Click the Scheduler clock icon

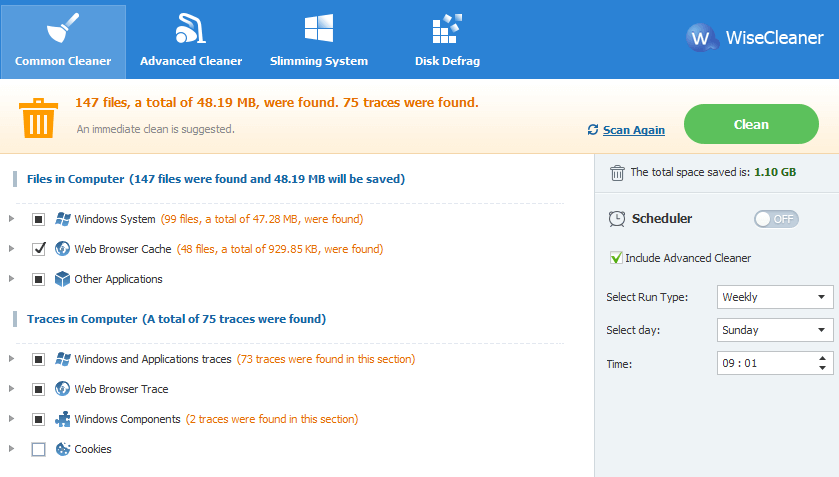point(616,219)
